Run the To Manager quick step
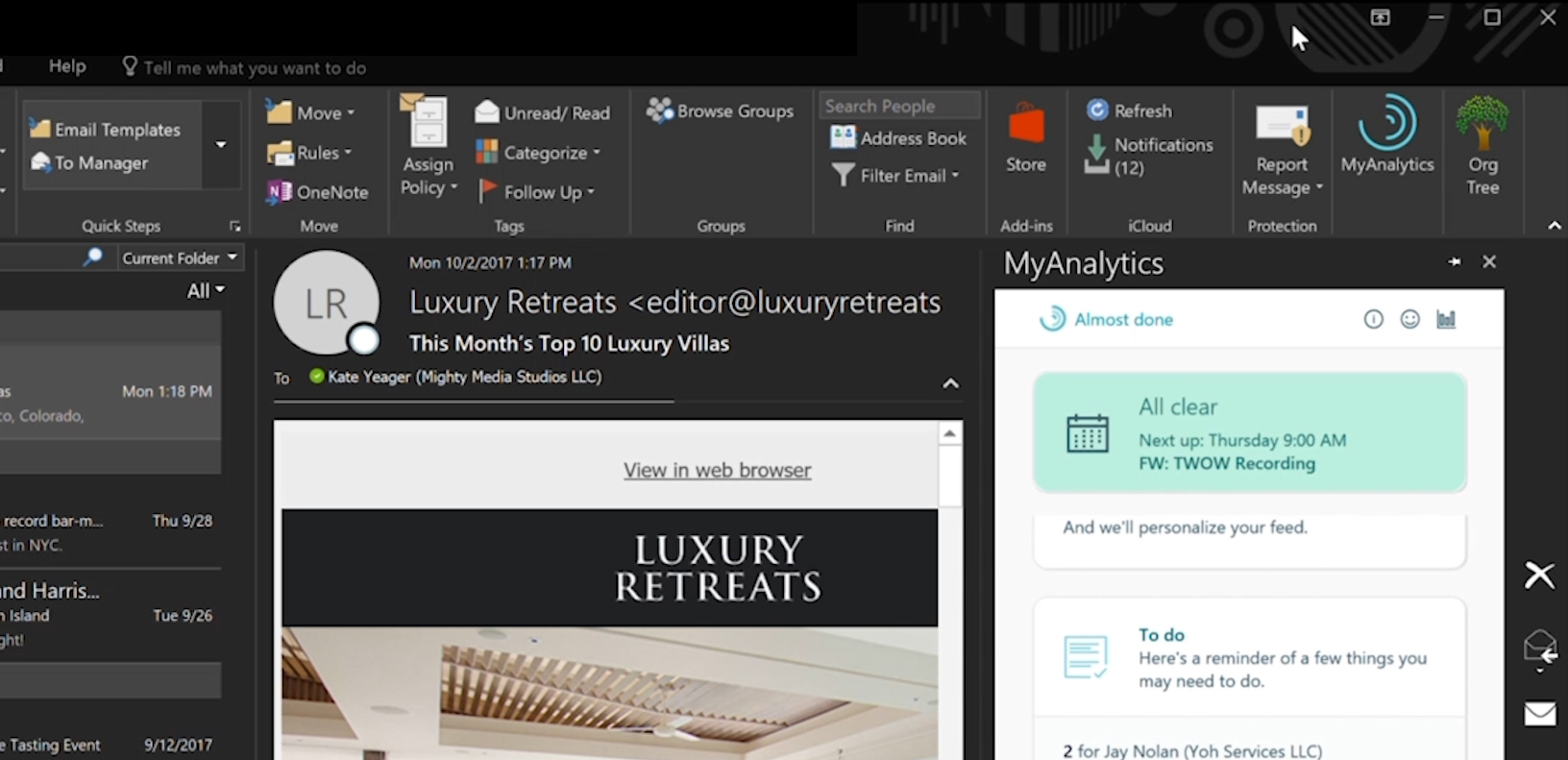This screenshot has height=760, width=1568. pyautogui.click(x=89, y=162)
